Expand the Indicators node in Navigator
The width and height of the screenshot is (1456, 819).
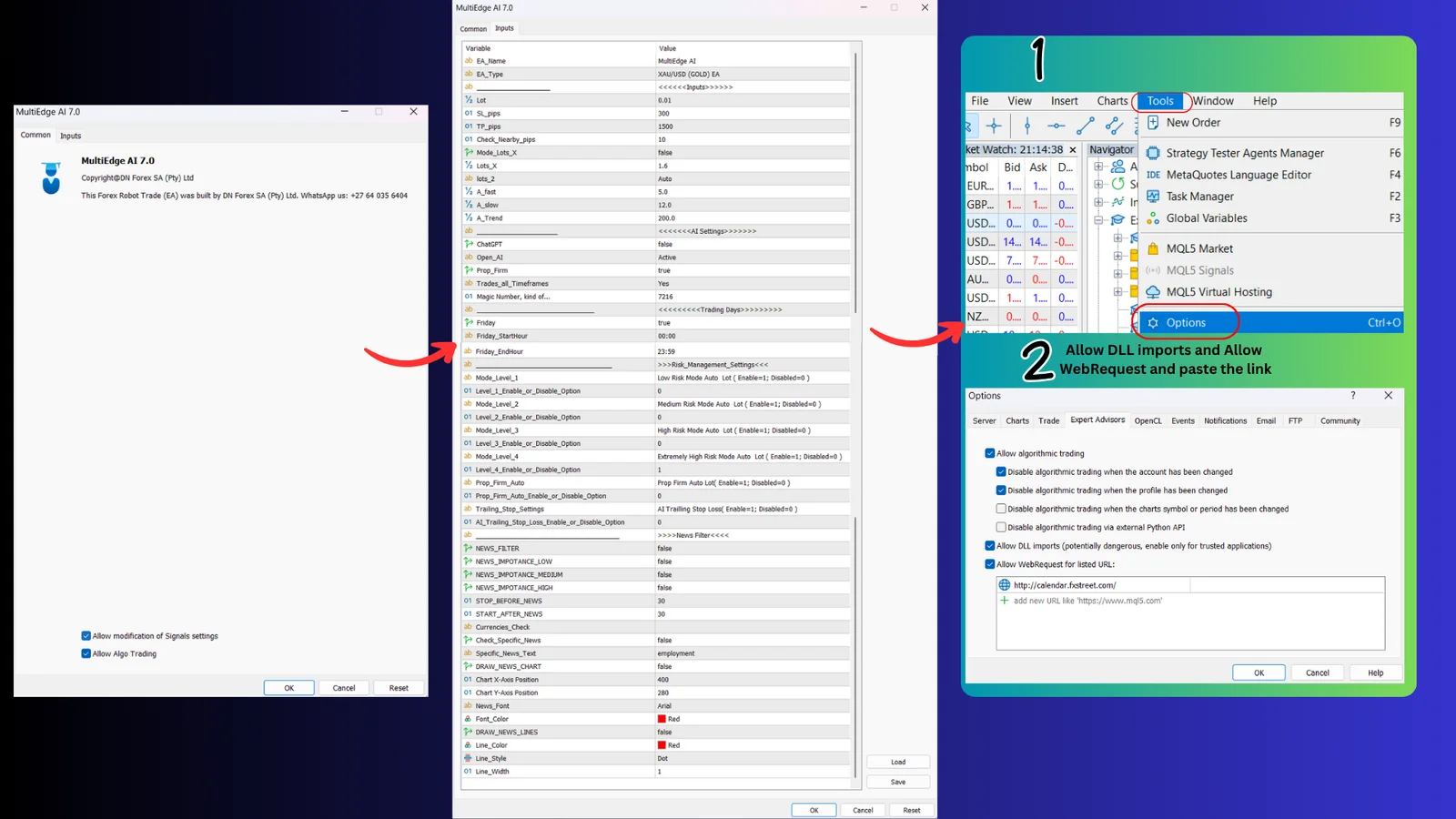pos(1098,202)
